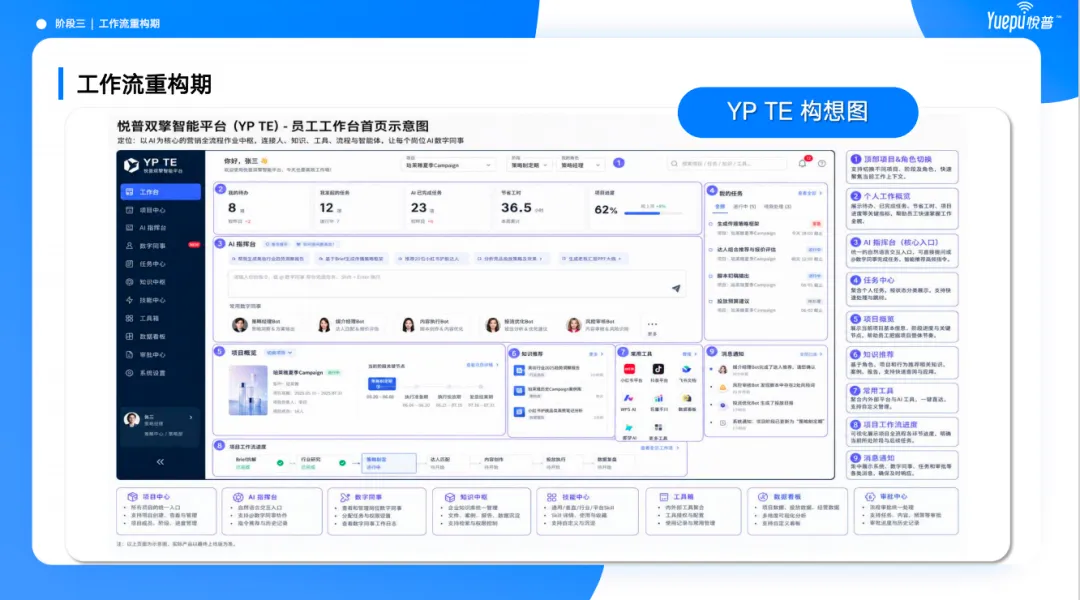
Task: Select the 策略制定 workflow step
Action: click(388, 463)
